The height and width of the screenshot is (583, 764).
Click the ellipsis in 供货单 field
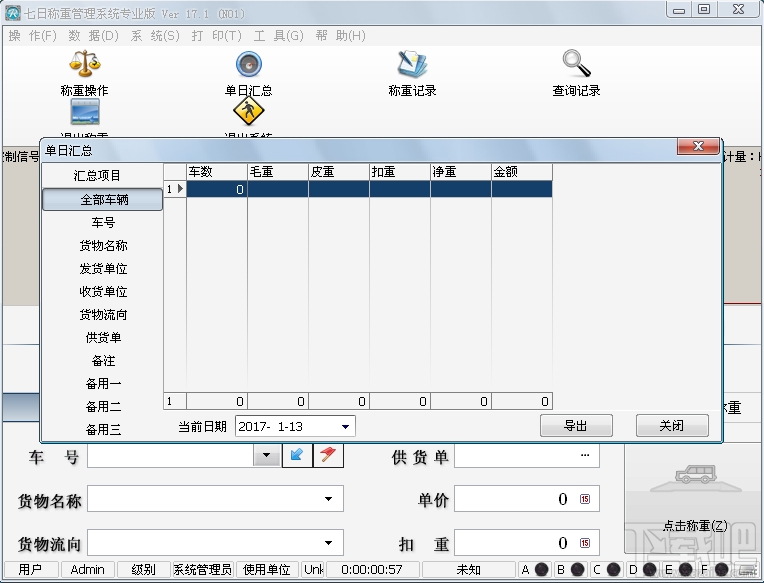[x=585, y=455]
